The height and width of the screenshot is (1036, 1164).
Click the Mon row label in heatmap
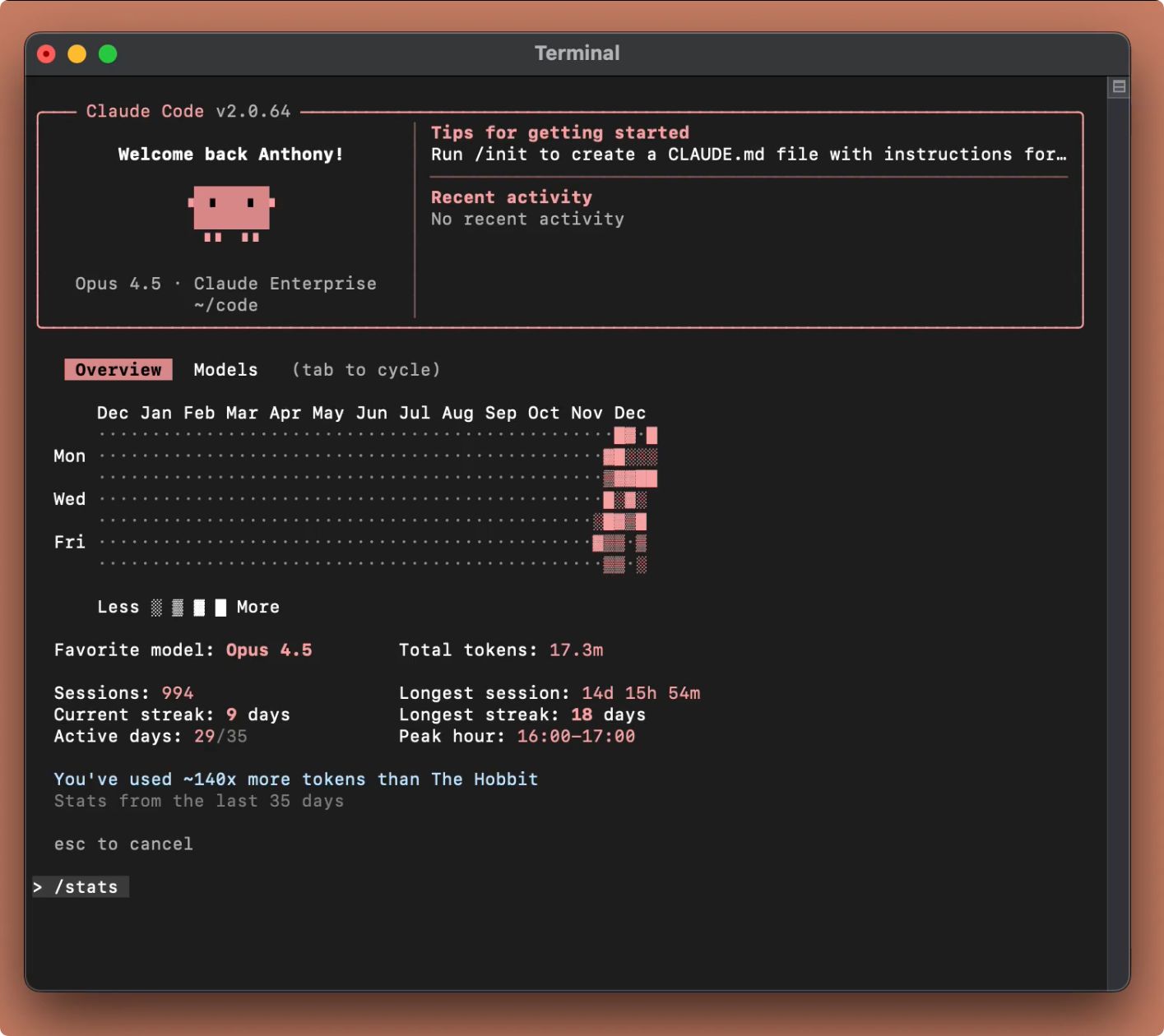pos(70,456)
